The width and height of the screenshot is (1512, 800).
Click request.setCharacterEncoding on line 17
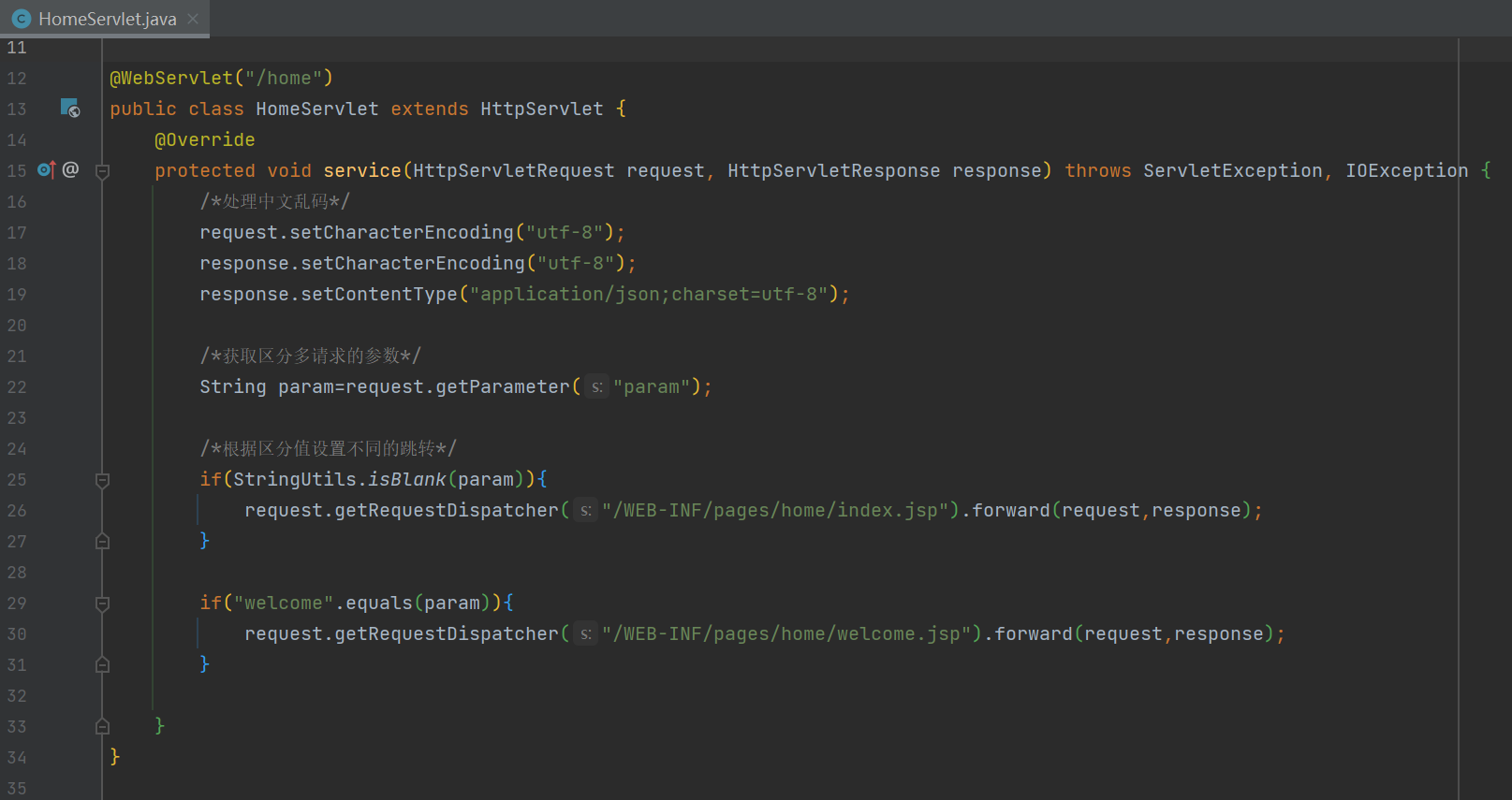tap(357, 232)
